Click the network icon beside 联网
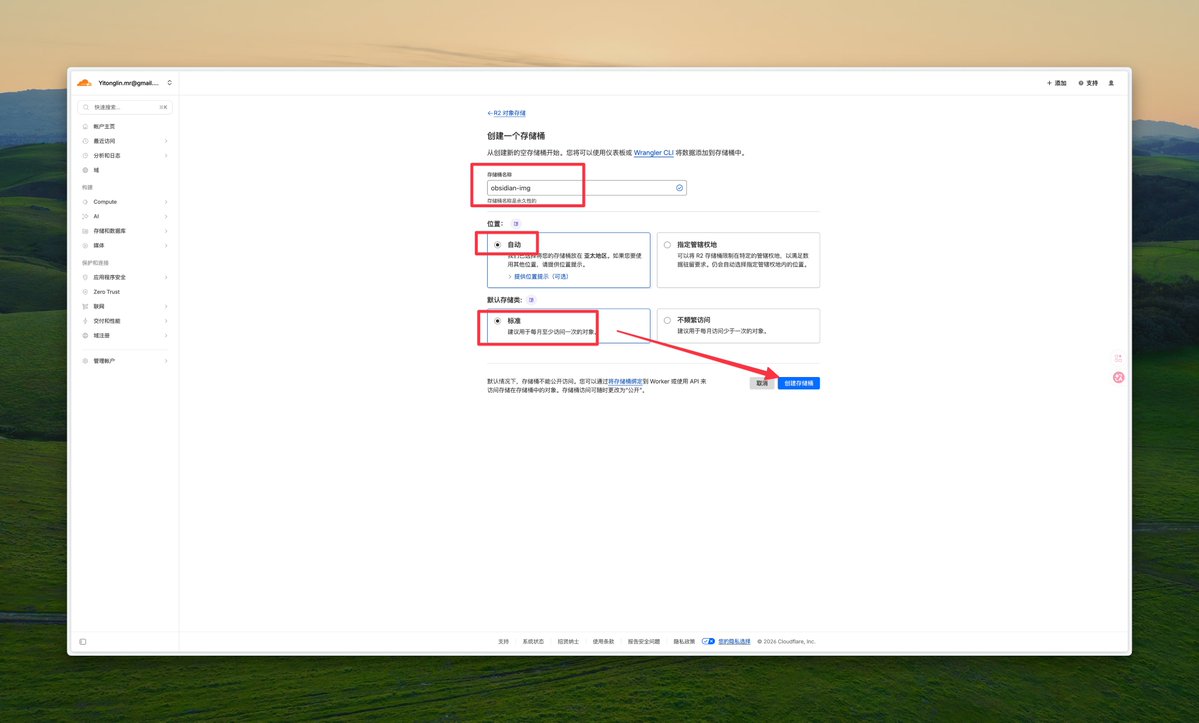 tap(85, 306)
